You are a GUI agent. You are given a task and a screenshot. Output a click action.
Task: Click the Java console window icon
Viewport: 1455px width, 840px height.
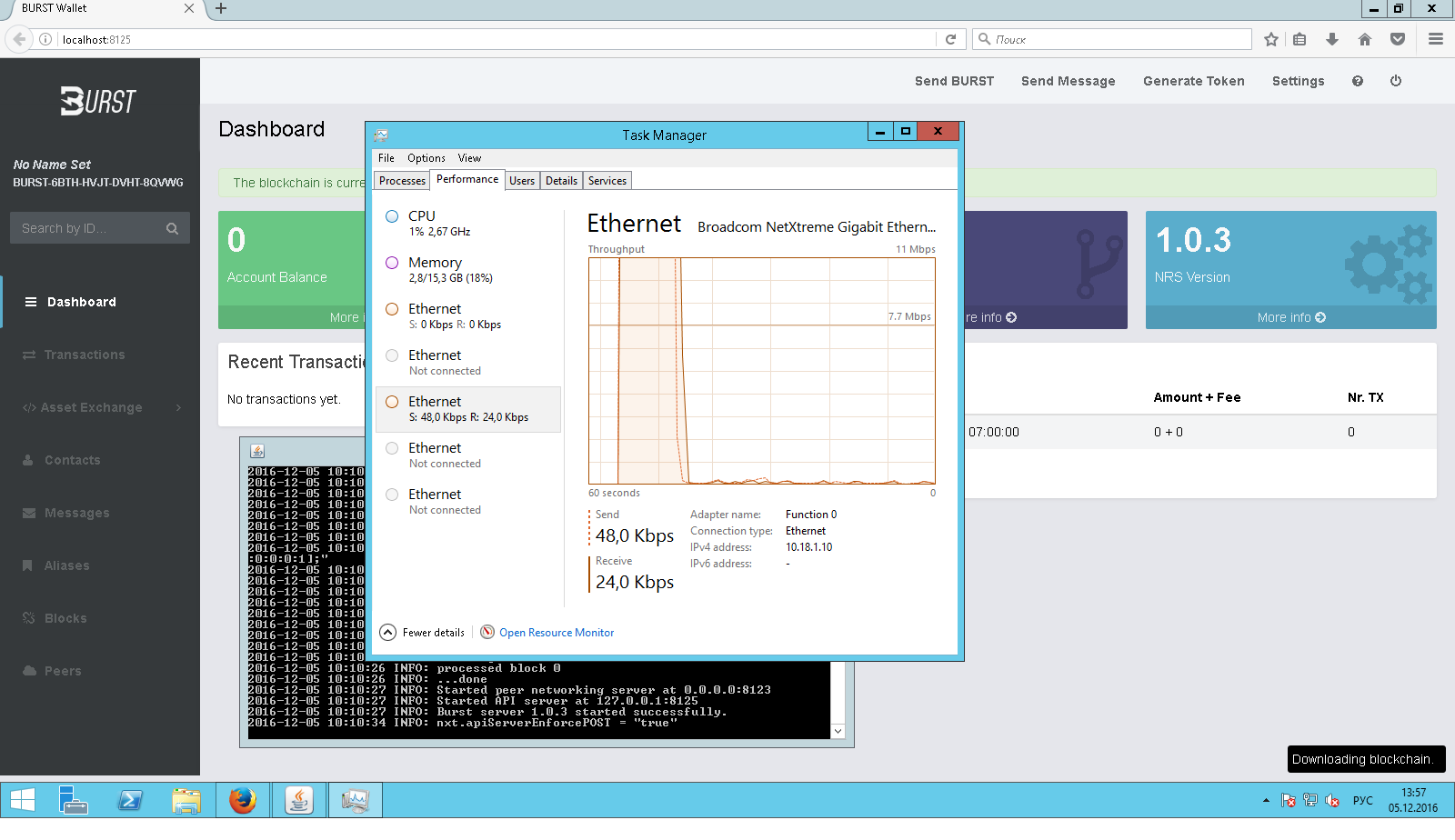(257, 451)
